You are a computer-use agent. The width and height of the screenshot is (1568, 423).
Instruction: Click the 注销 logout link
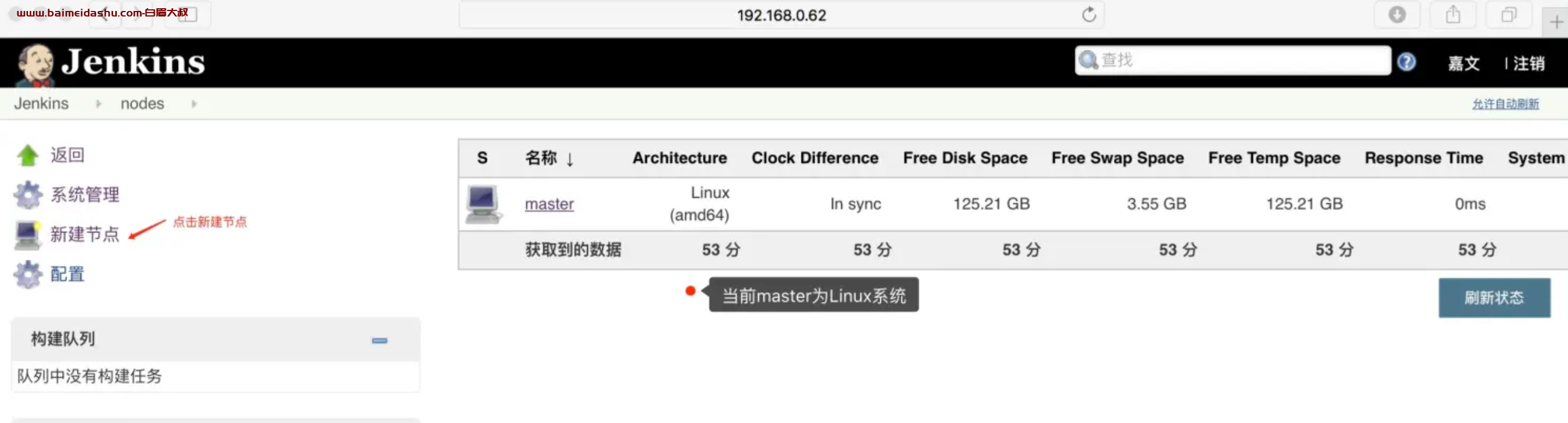[x=1529, y=63]
